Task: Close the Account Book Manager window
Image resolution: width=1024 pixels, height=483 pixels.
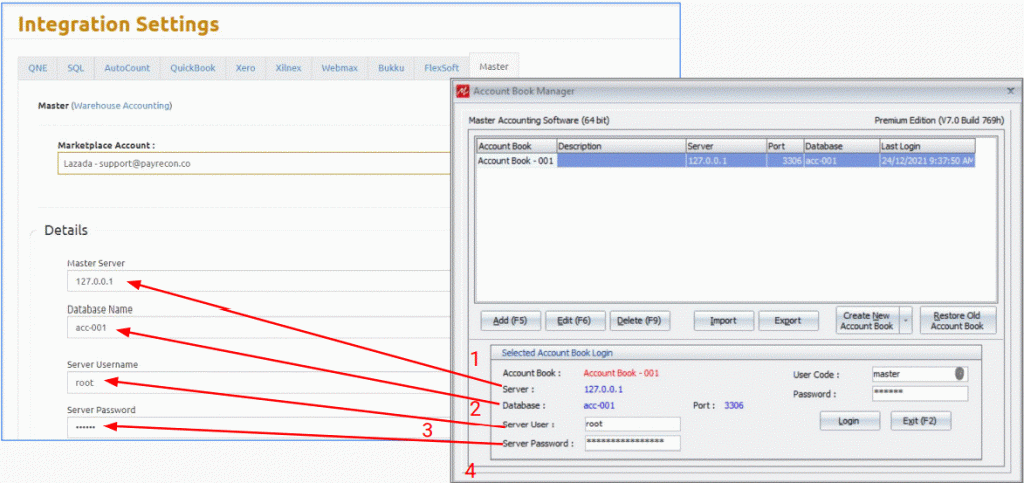Action: pyautogui.click(x=1010, y=91)
